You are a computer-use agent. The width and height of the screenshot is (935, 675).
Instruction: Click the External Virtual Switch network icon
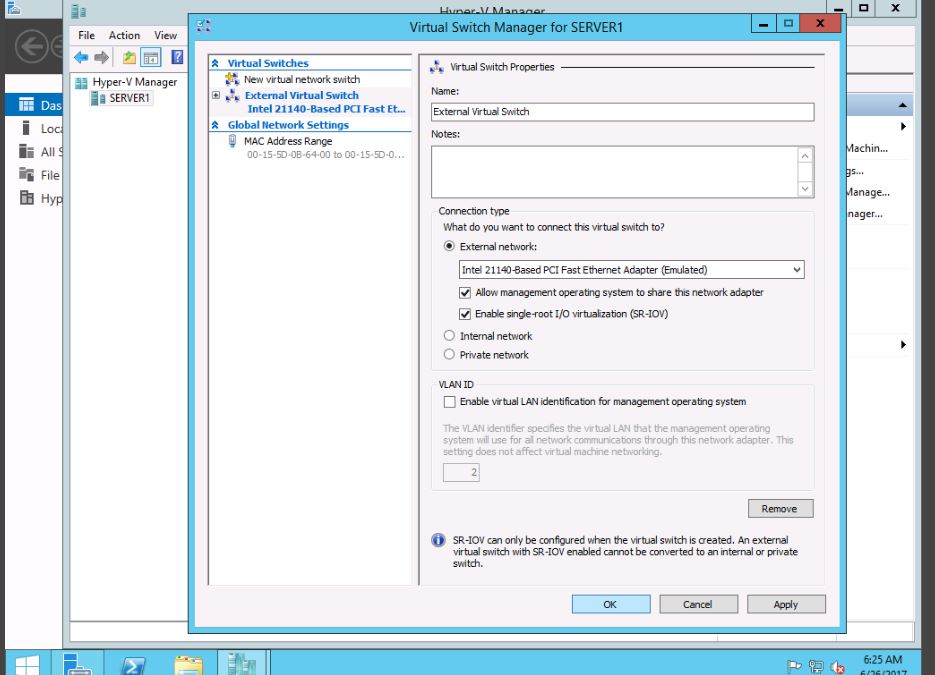[233, 95]
